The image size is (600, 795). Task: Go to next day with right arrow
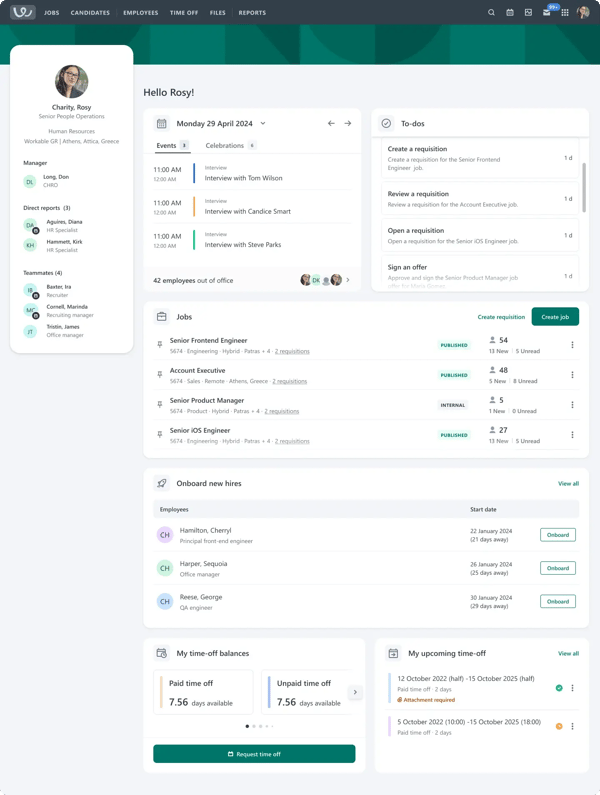[x=348, y=123]
